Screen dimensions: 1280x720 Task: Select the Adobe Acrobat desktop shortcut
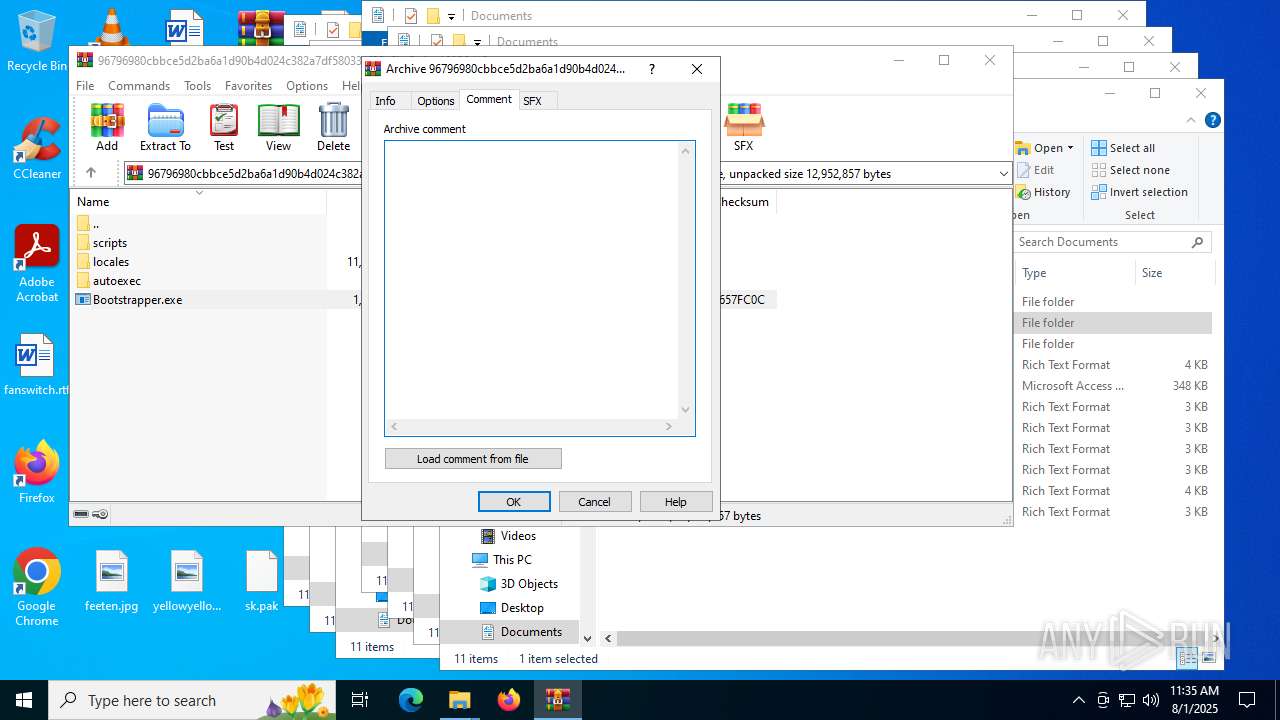point(37,263)
